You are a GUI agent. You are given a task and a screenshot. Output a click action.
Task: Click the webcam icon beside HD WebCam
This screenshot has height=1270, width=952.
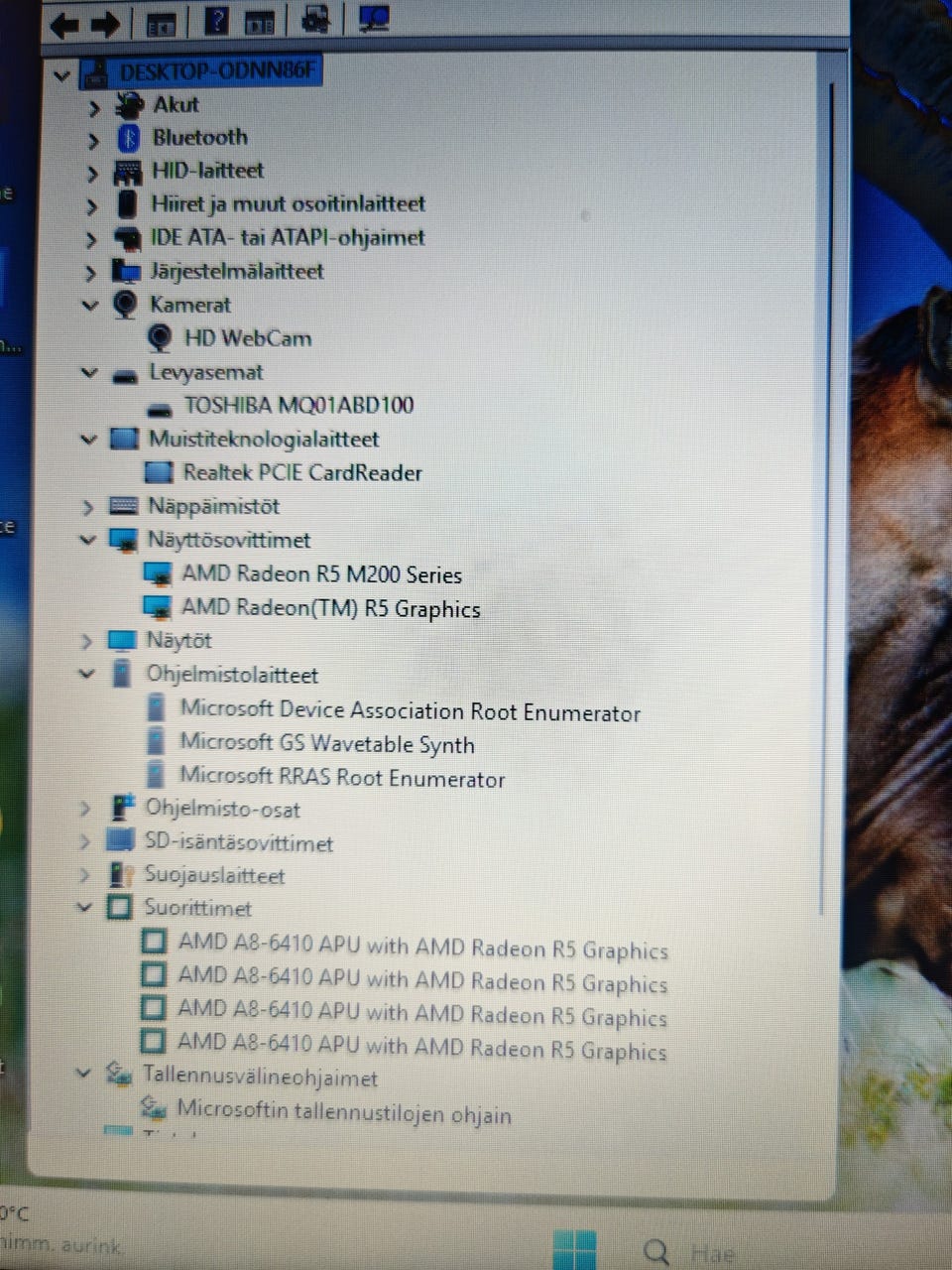159,338
